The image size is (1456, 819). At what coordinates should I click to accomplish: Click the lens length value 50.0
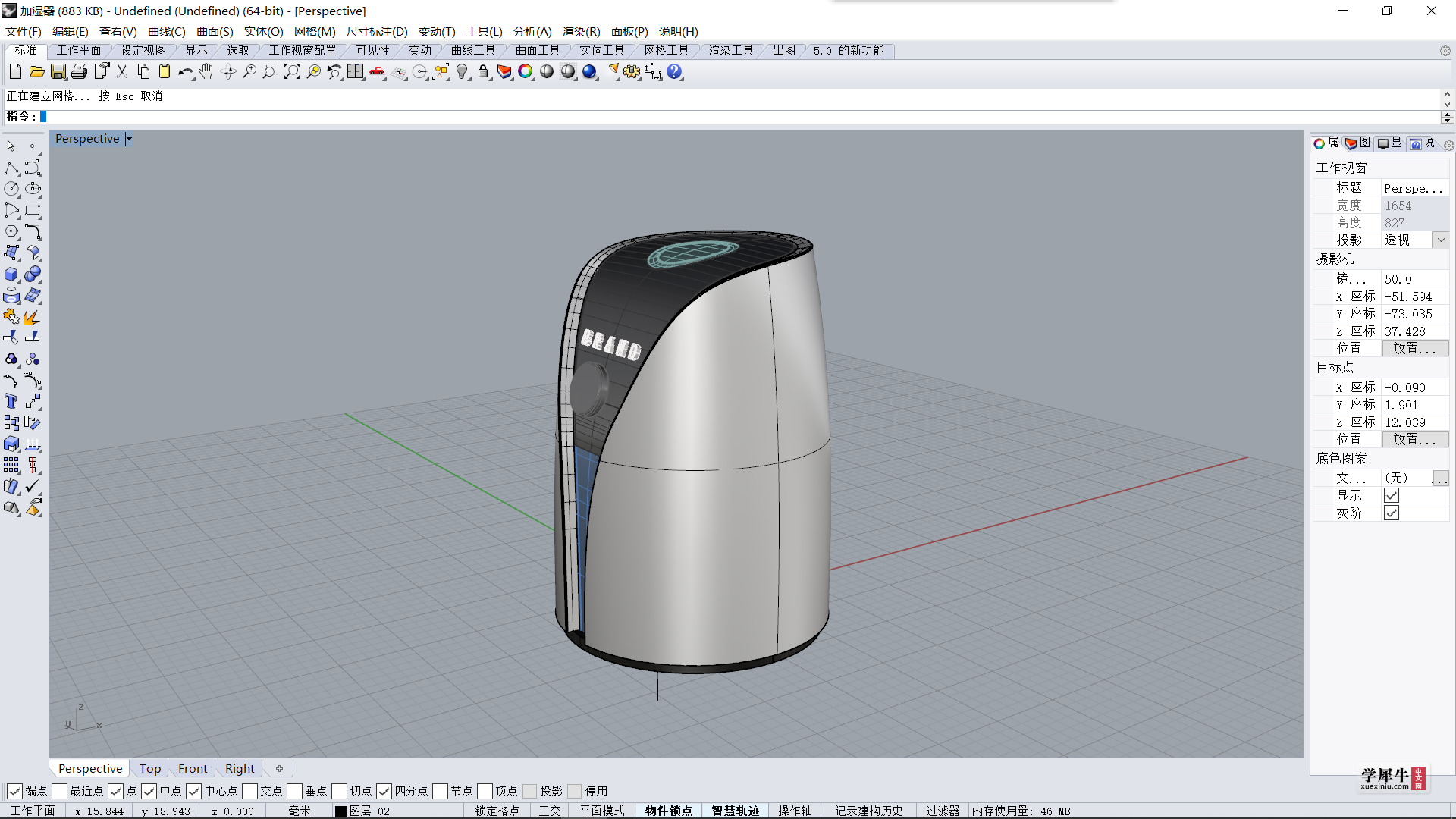point(1414,279)
